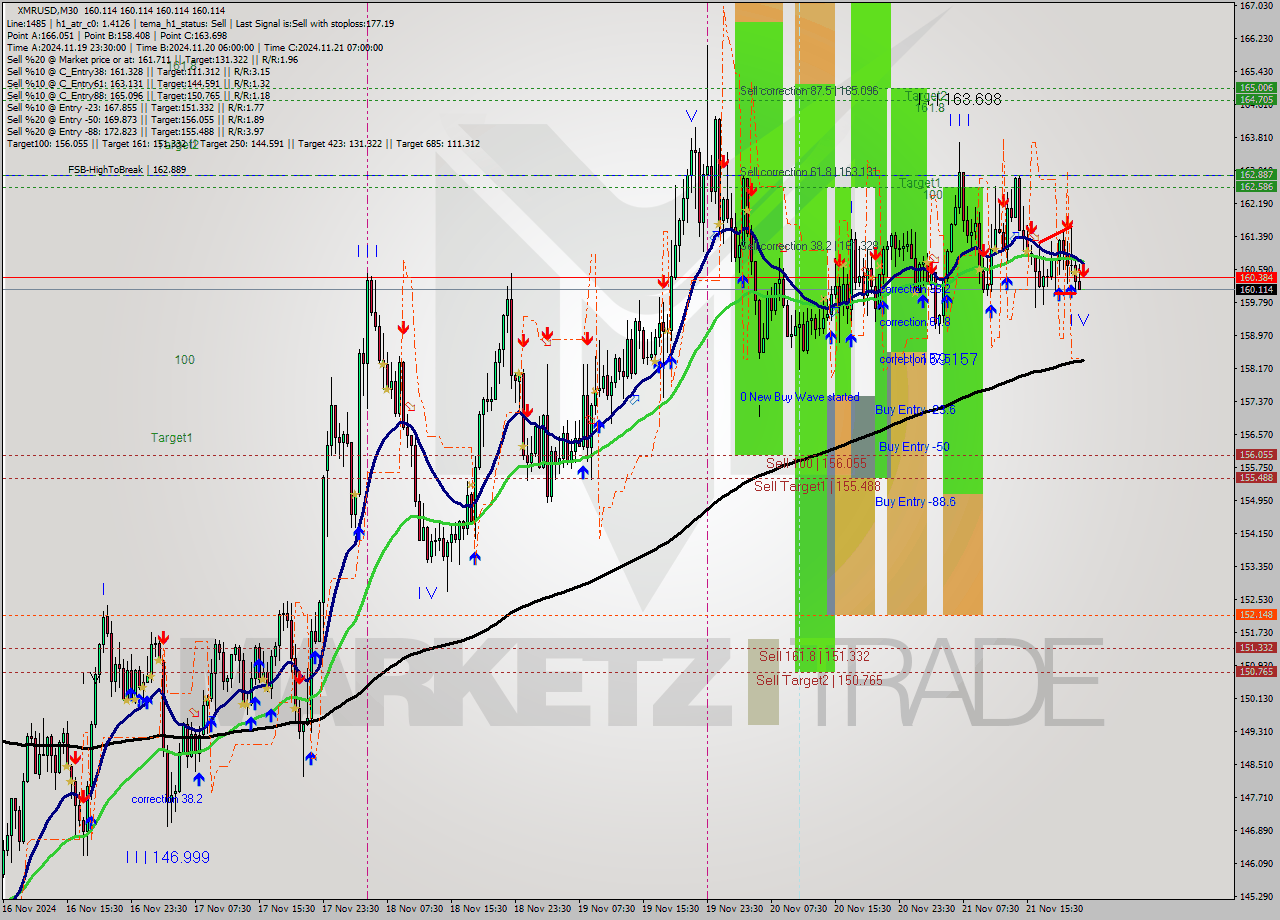Select the 'Buy Entry -88.6' label
The image size is (1280, 920).
915,502
